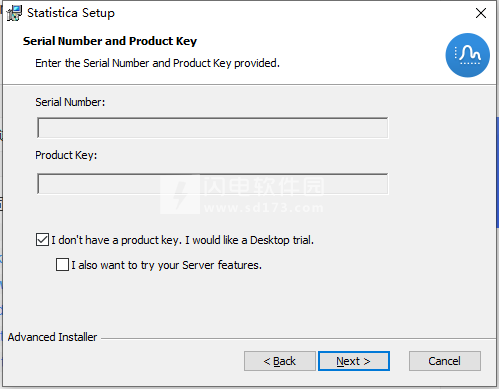
Task: Uncheck the Desktop trial checkbox
Action: click(42, 240)
